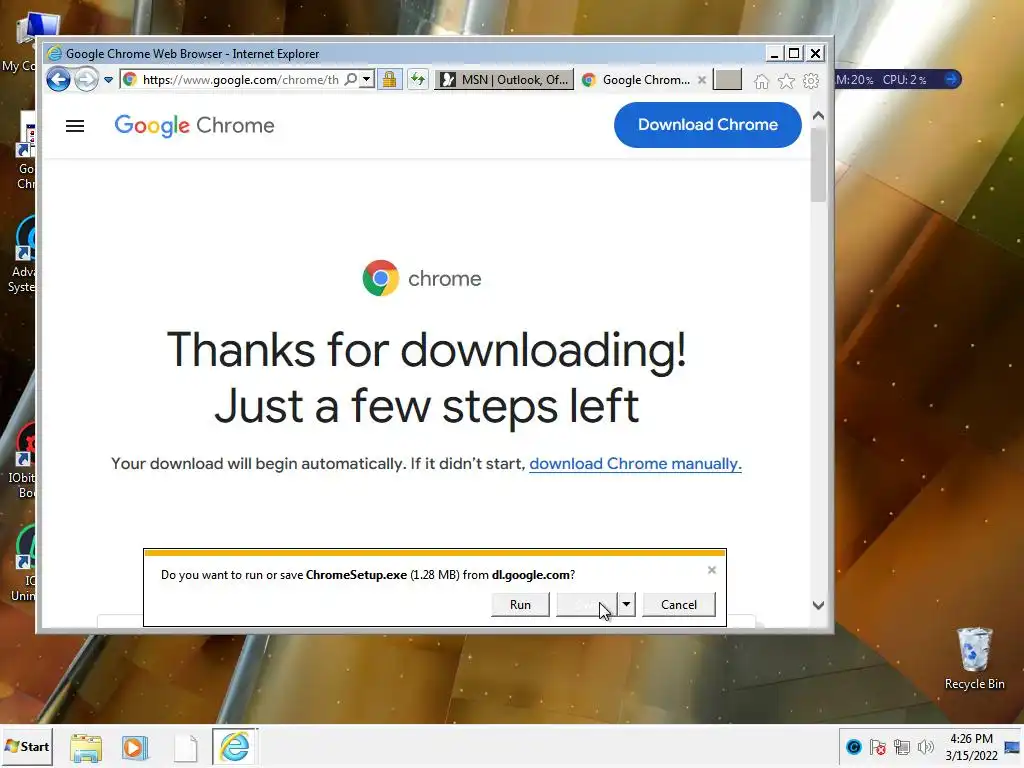View the security lock report icon
Screen dimensions: 1024x768
pos(389,80)
